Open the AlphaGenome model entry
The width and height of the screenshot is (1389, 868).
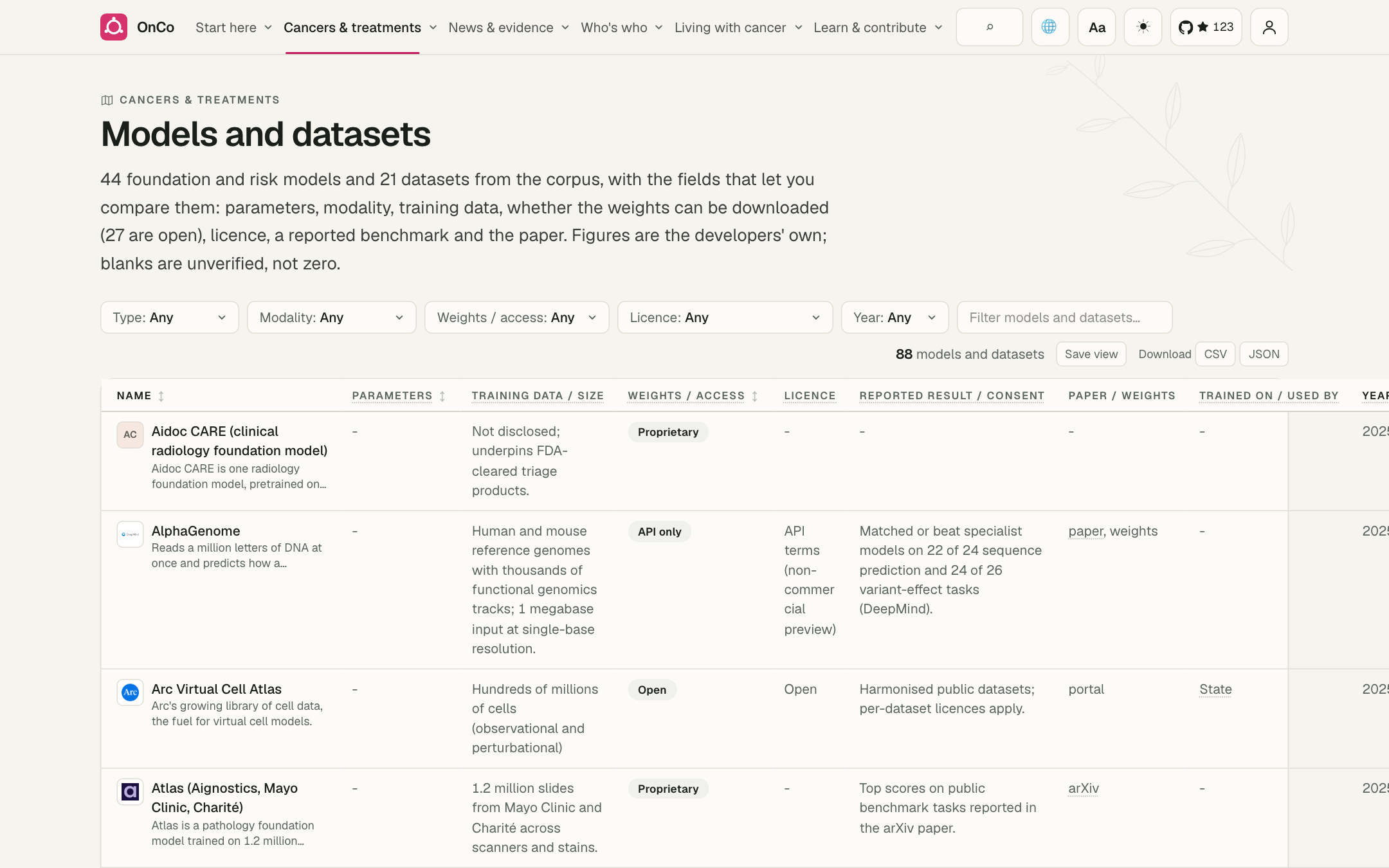point(195,531)
